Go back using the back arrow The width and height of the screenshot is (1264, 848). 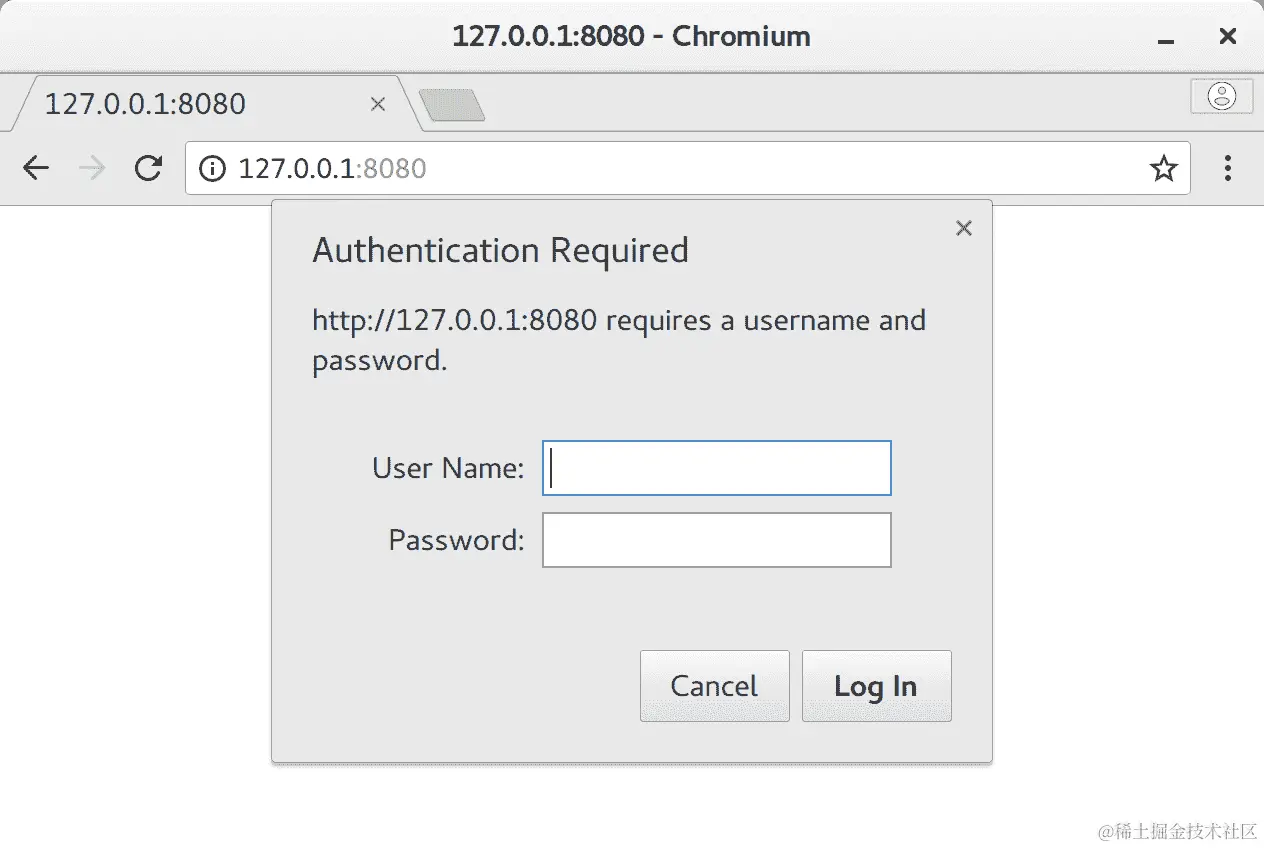36,168
